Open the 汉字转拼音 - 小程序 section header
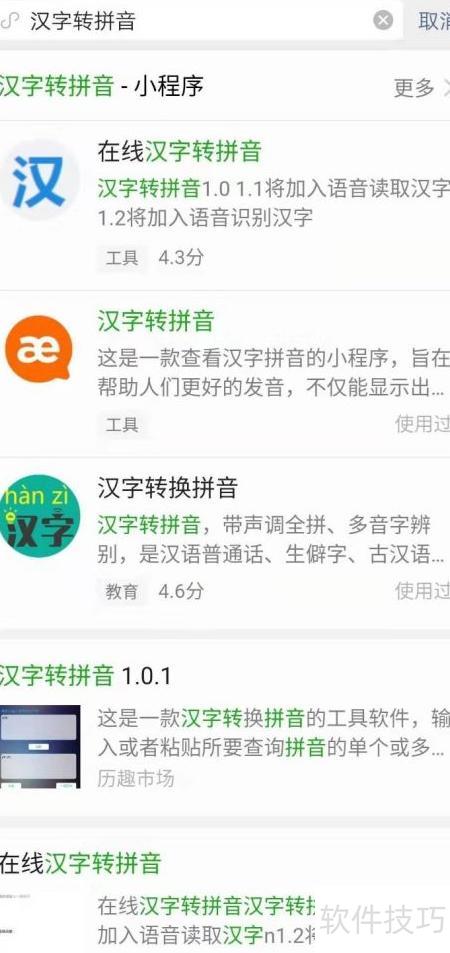The width and height of the screenshot is (450, 953). click(x=101, y=86)
